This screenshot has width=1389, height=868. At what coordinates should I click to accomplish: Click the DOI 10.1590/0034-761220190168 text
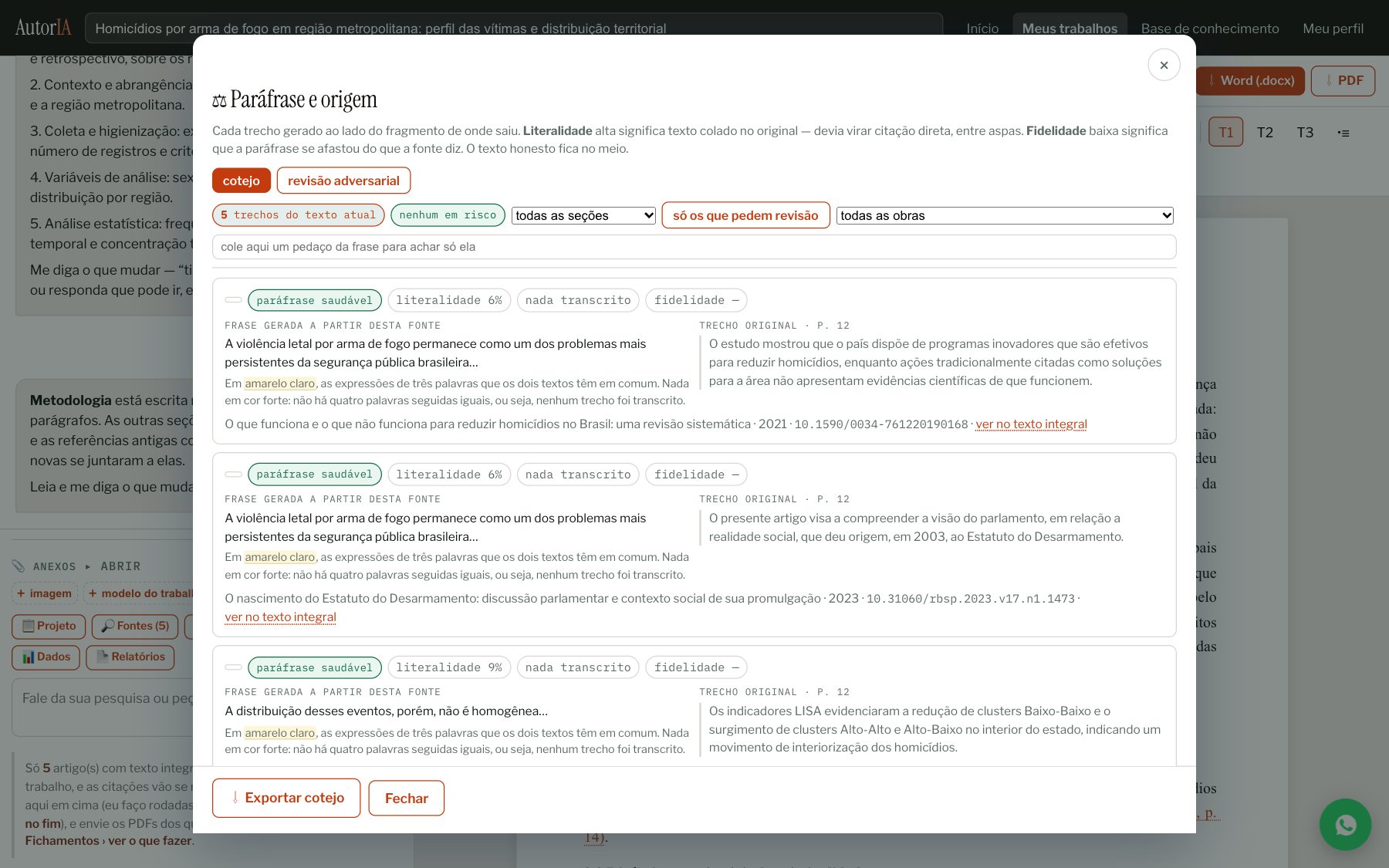880,424
